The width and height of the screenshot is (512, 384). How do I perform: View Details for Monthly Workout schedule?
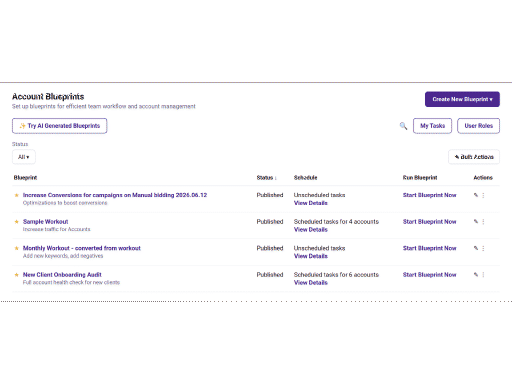click(x=311, y=256)
